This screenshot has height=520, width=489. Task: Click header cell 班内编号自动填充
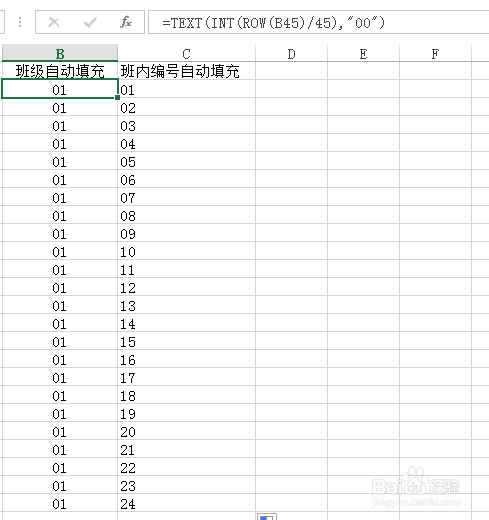[187, 71]
